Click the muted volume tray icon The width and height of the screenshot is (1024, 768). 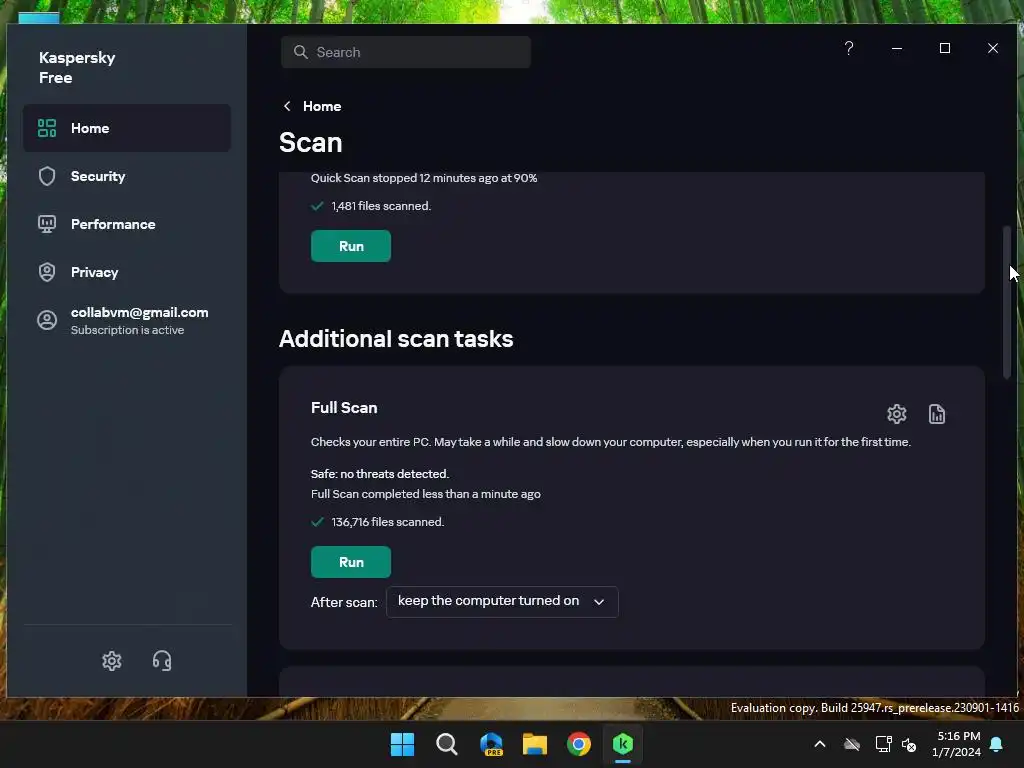pos(909,744)
